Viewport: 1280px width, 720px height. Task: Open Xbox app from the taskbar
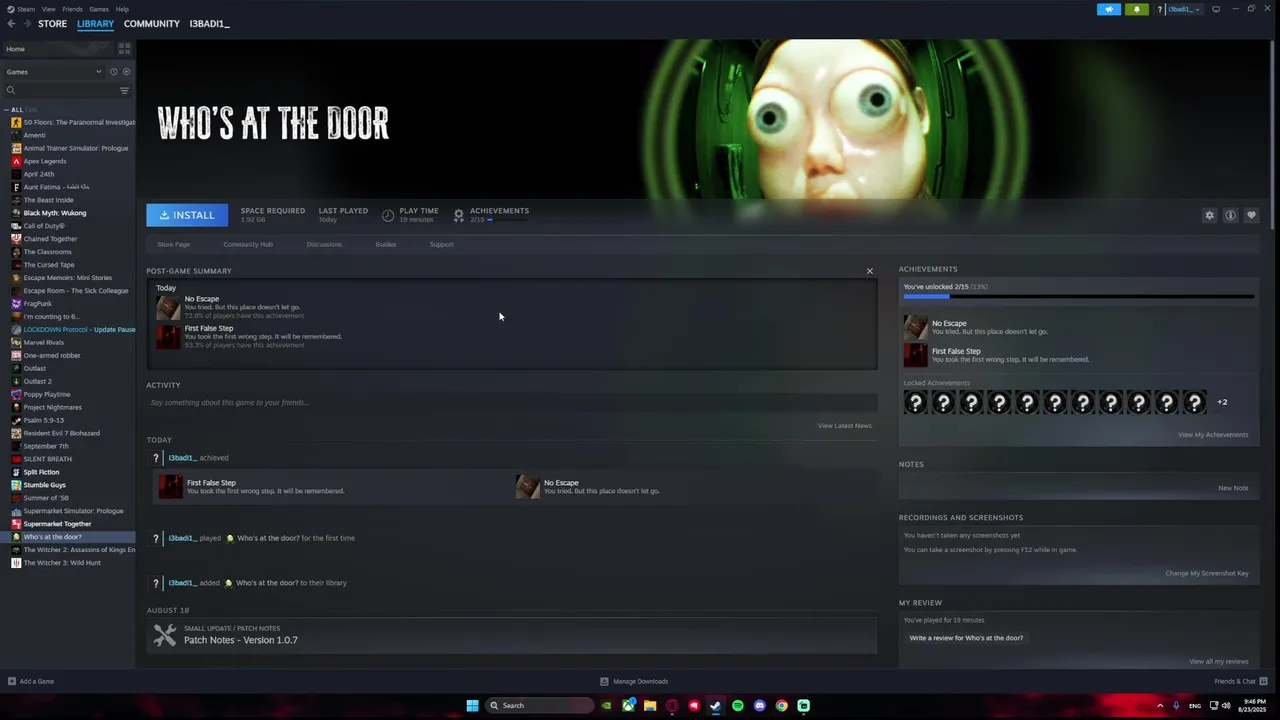pos(628,705)
